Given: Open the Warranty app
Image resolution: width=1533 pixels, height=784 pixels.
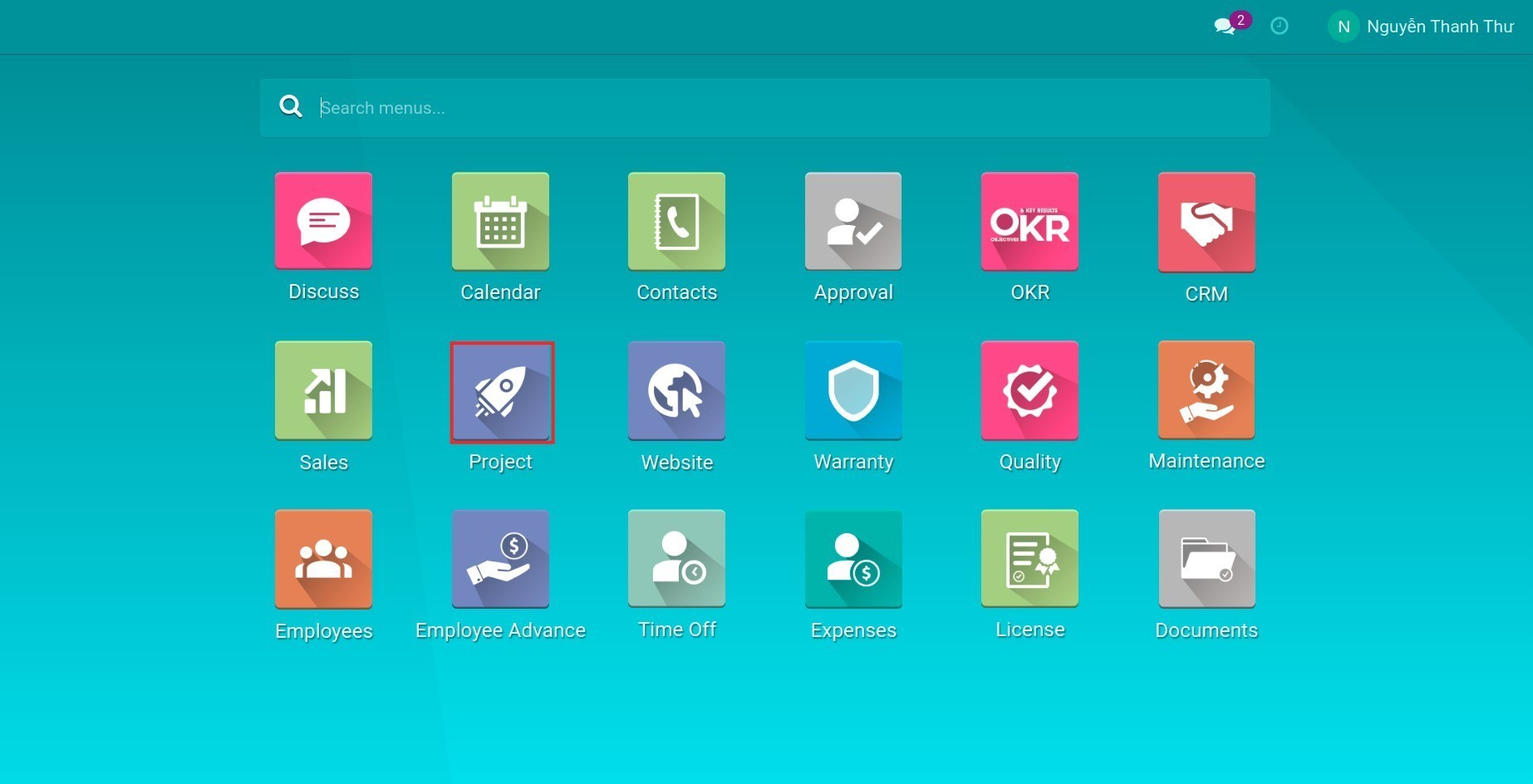Looking at the screenshot, I should [852, 390].
